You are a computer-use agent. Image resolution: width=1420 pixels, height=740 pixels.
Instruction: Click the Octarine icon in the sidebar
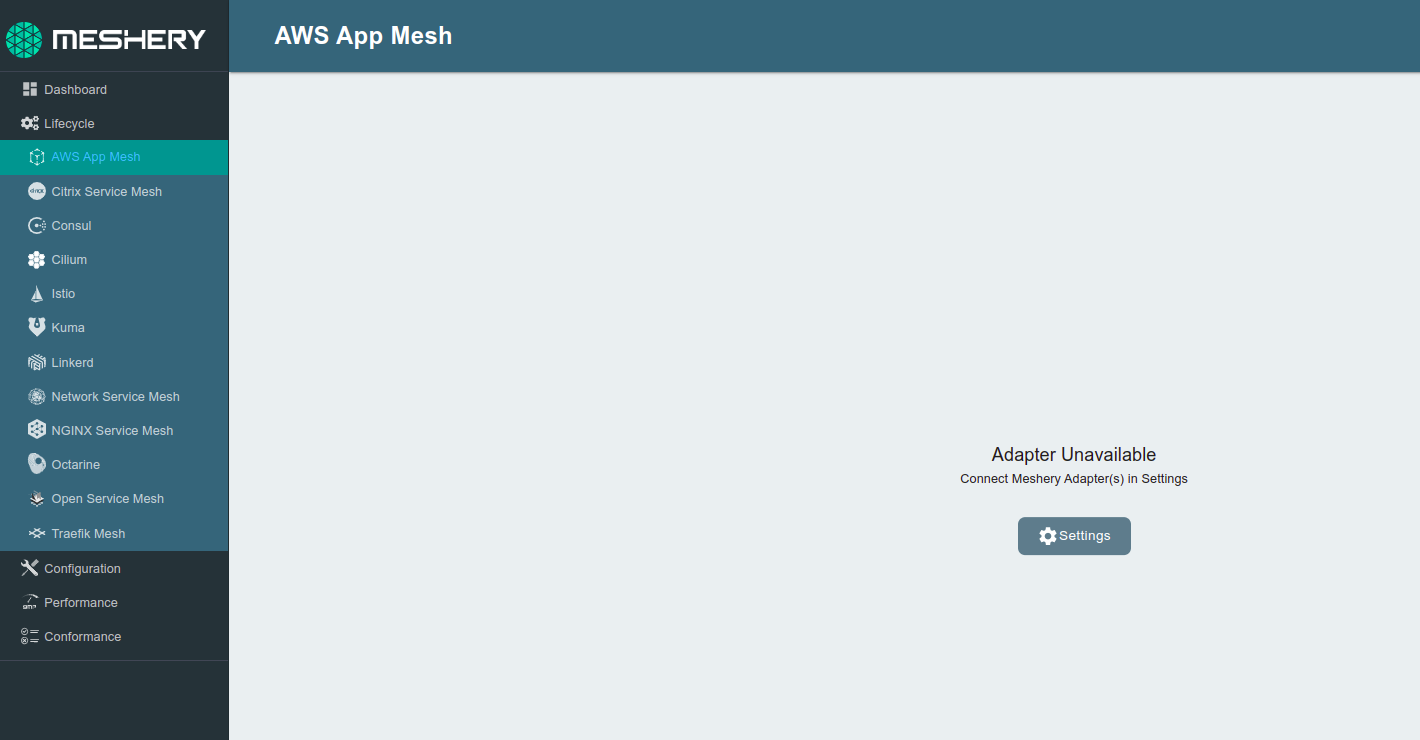click(x=36, y=464)
